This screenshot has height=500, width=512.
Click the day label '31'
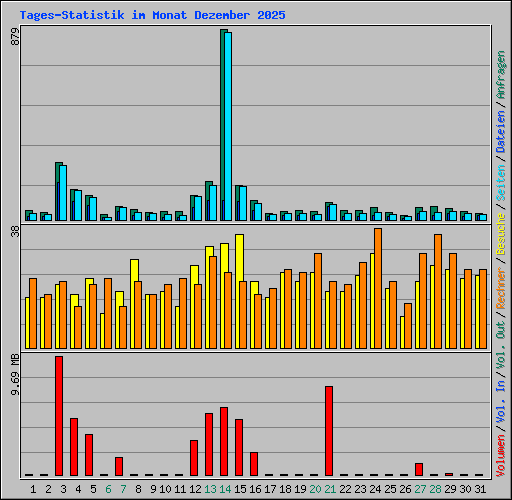480,489
